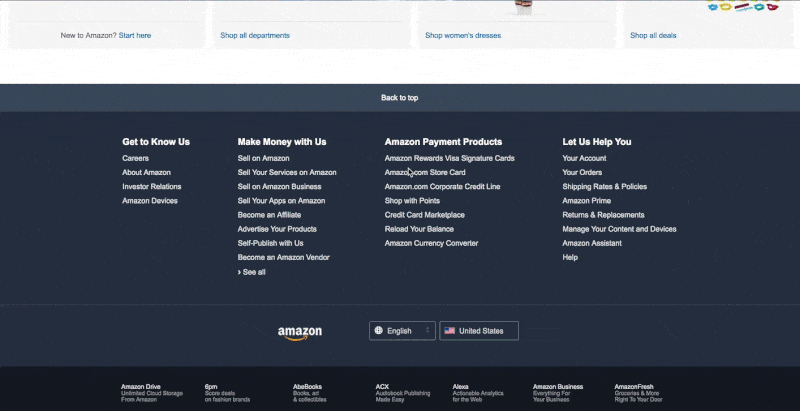This screenshot has width=800, height=411.
Task: Open Shop with Points link
Action: pyautogui.click(x=412, y=201)
